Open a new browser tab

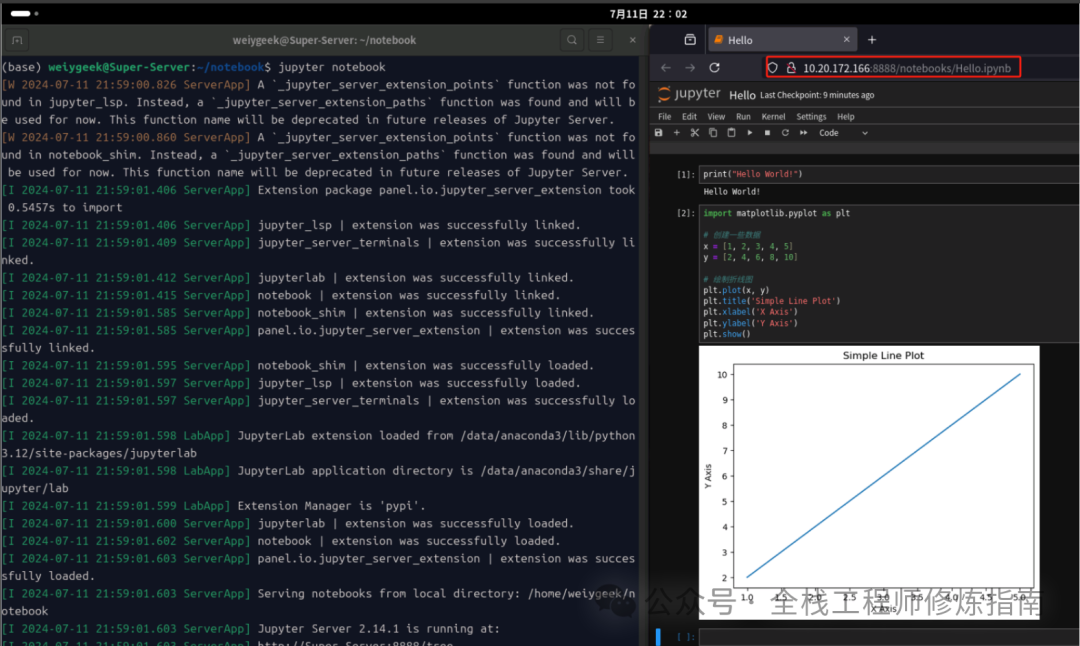click(871, 40)
